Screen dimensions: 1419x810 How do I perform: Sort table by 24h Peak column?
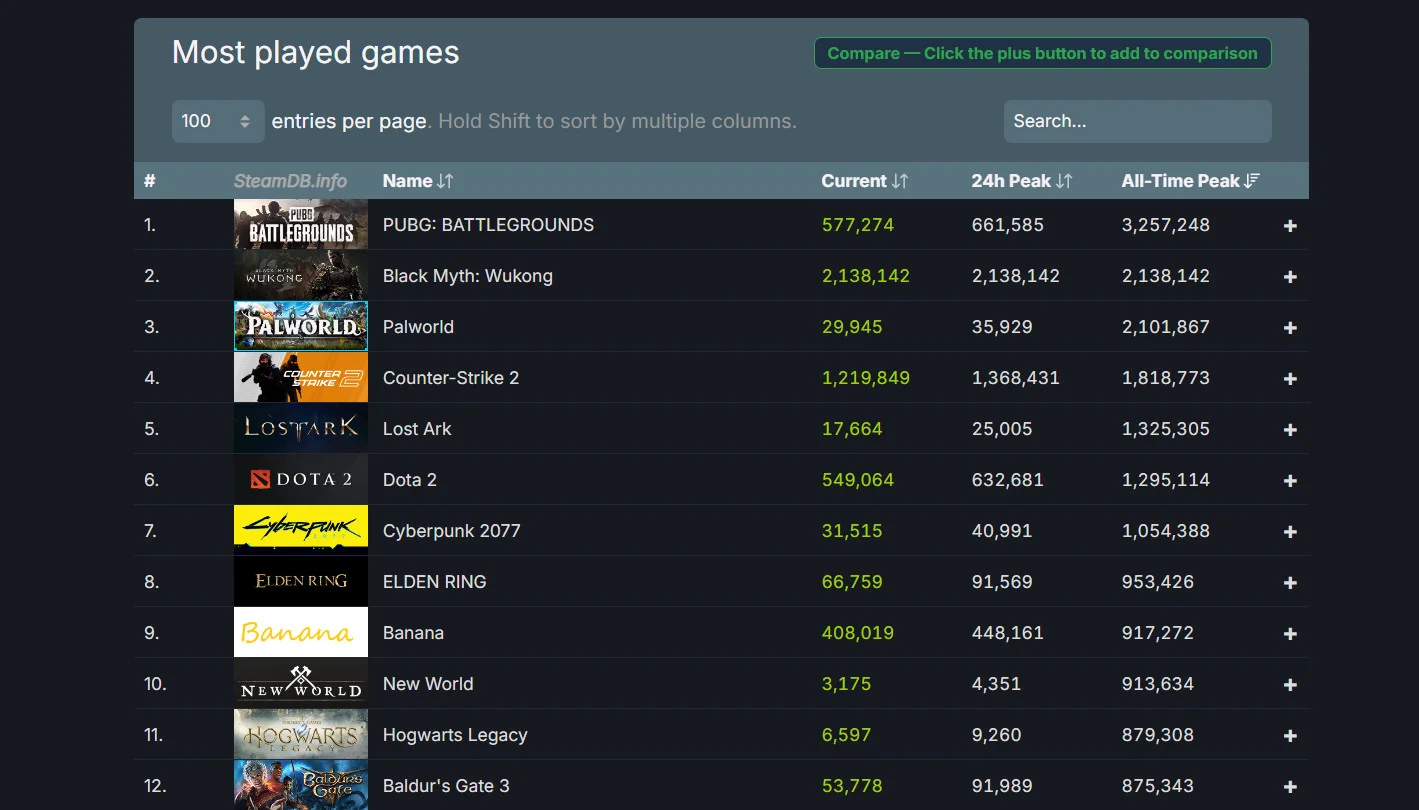tap(1021, 181)
